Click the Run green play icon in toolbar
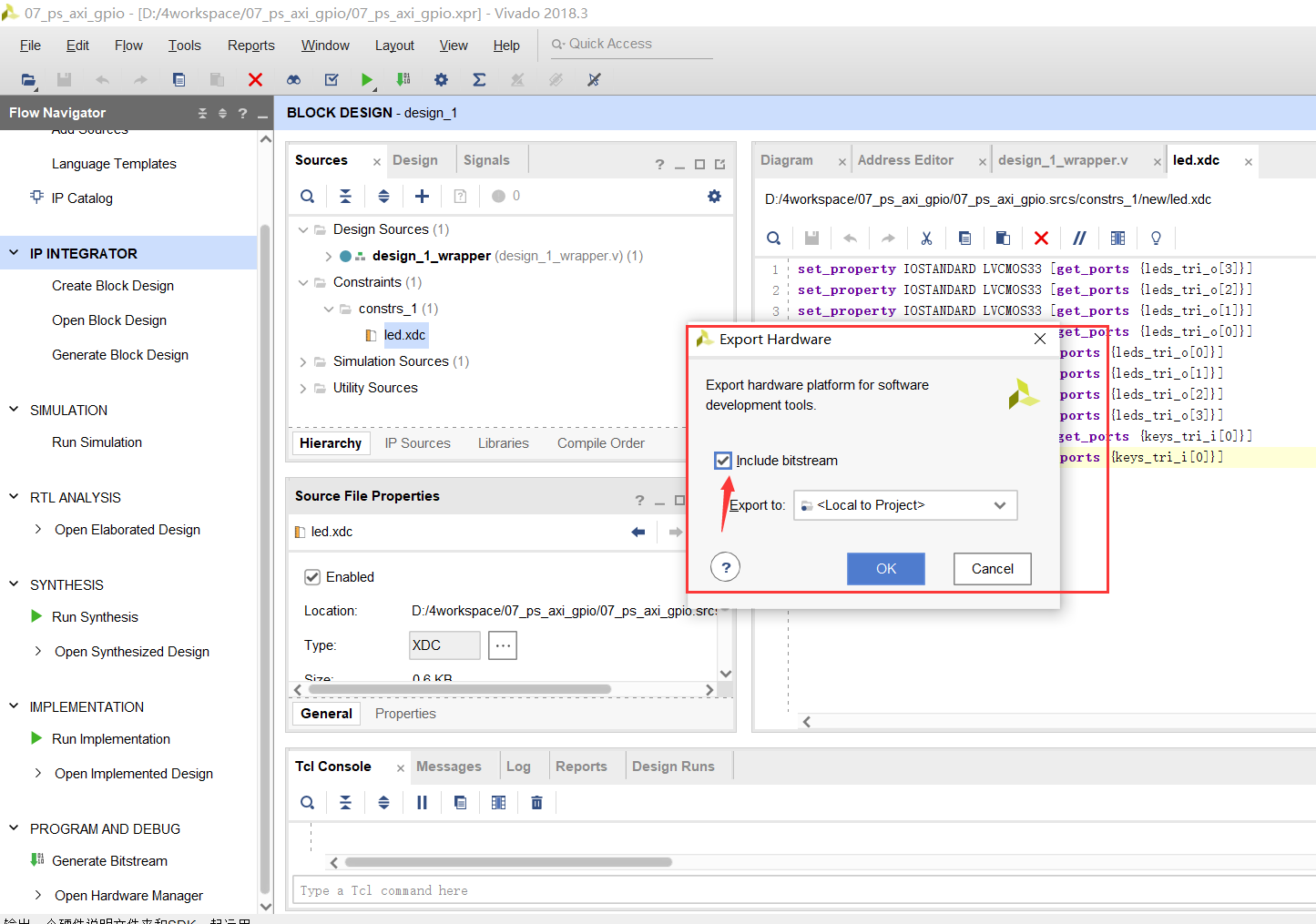 pyautogui.click(x=366, y=80)
